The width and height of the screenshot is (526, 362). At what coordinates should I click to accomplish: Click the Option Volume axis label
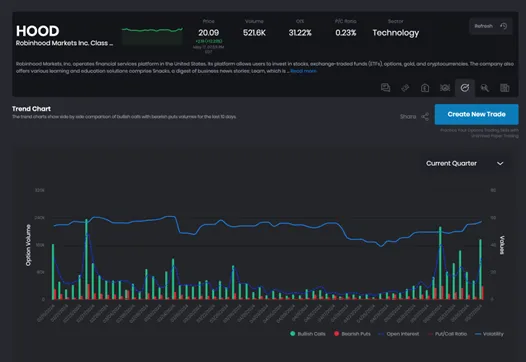point(28,245)
